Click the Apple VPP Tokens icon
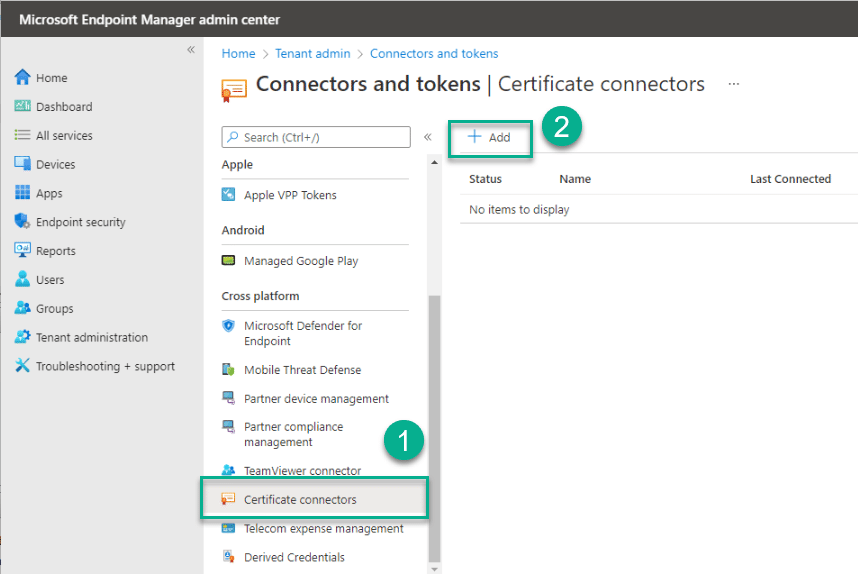 228,194
